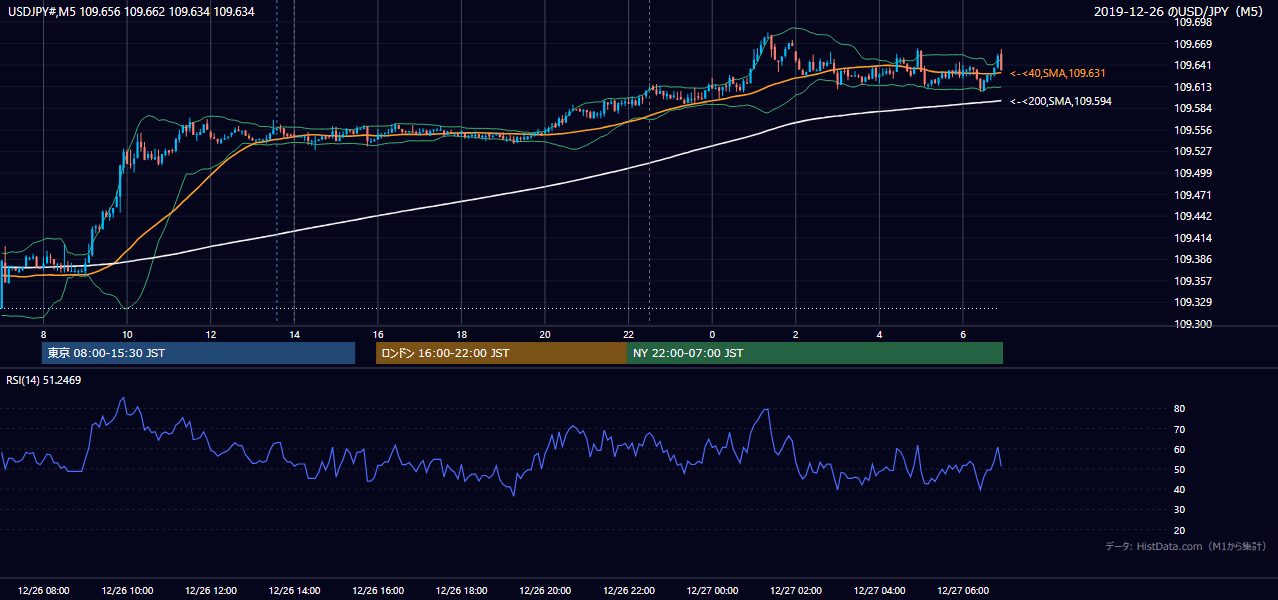Open the HistData.com data source credit

pyautogui.click(x=1185, y=546)
